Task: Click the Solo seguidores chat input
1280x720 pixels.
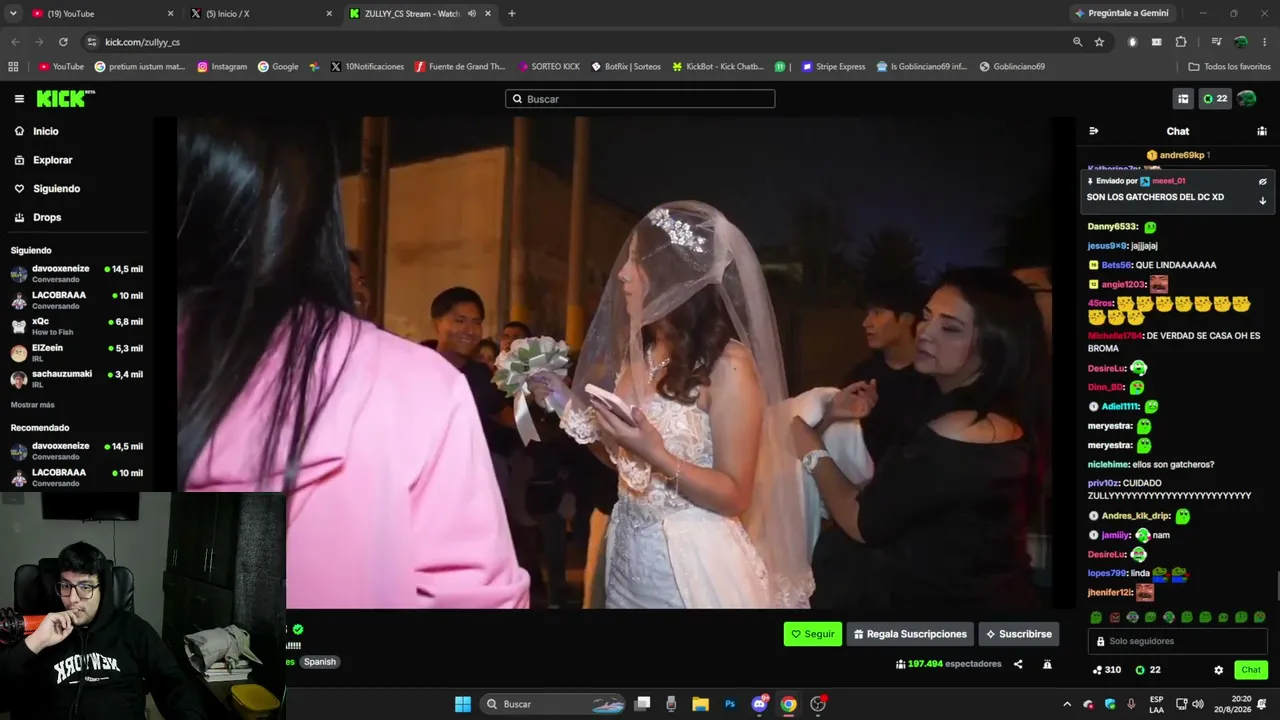Action: [x=1178, y=641]
